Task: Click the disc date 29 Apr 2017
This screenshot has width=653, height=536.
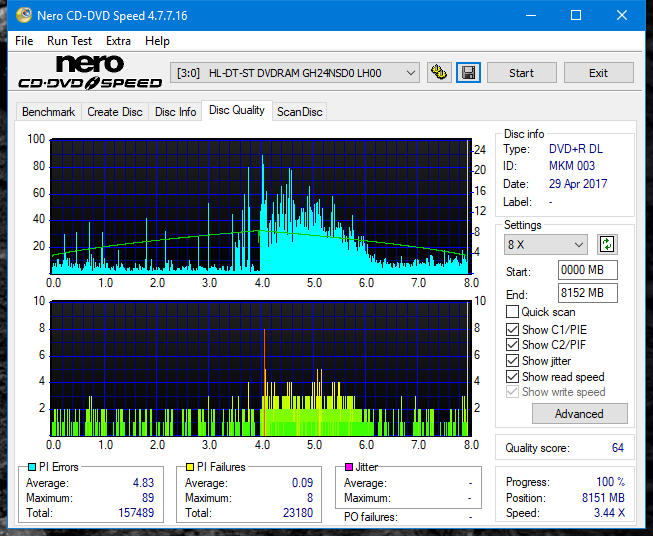Action: 578,184
